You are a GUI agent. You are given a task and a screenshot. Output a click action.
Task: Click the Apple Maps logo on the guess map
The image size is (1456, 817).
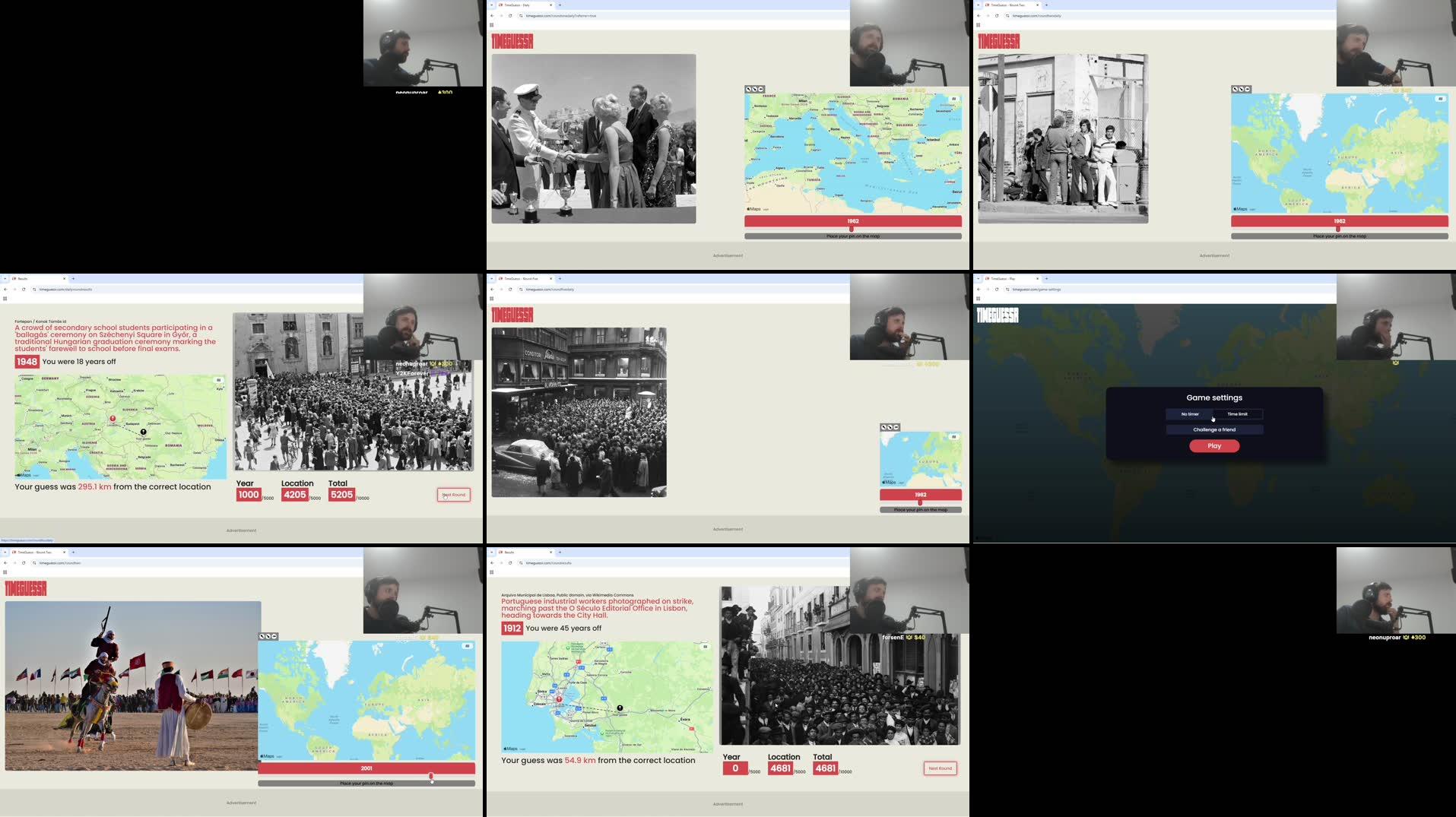coord(752,208)
